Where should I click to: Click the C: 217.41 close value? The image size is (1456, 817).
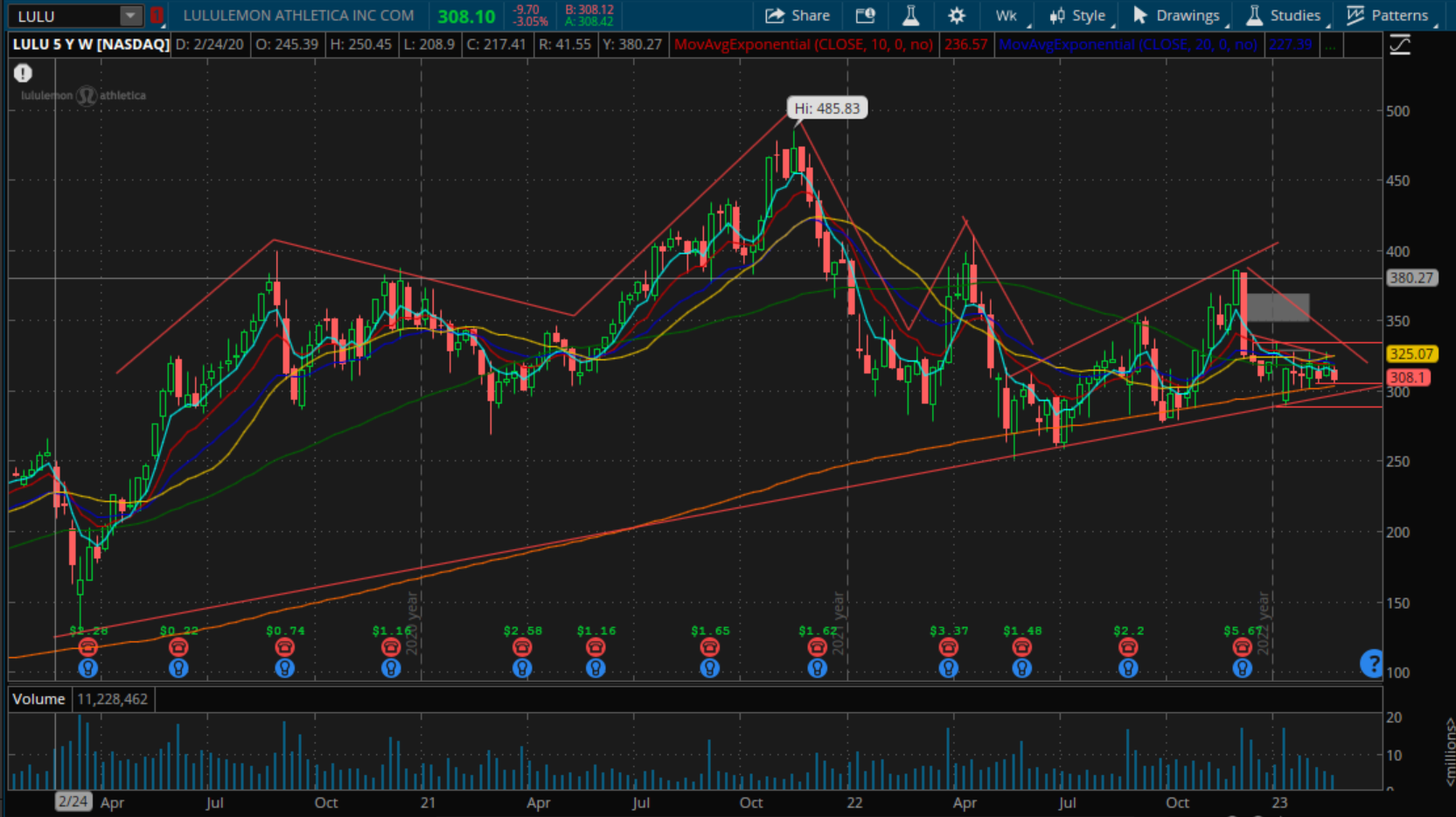[497, 45]
